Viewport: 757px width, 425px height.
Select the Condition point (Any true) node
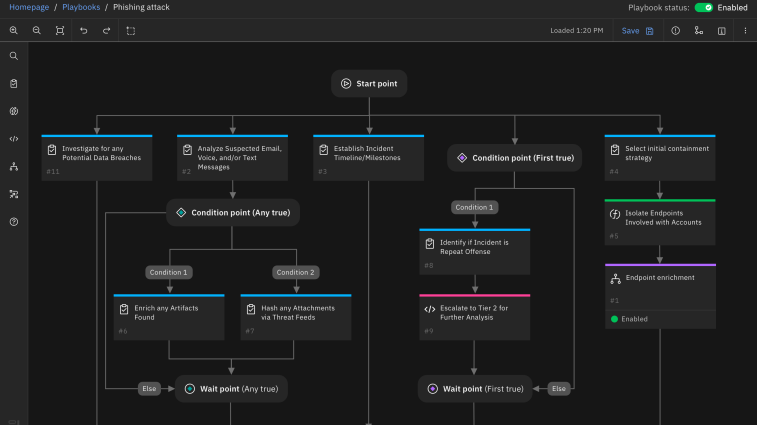(x=232, y=212)
